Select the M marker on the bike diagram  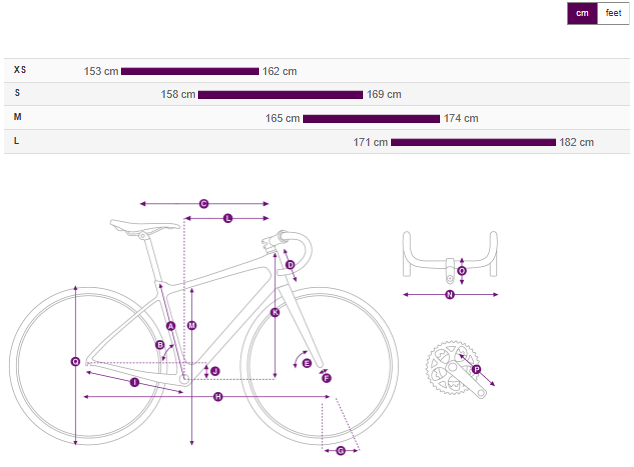[x=192, y=325]
